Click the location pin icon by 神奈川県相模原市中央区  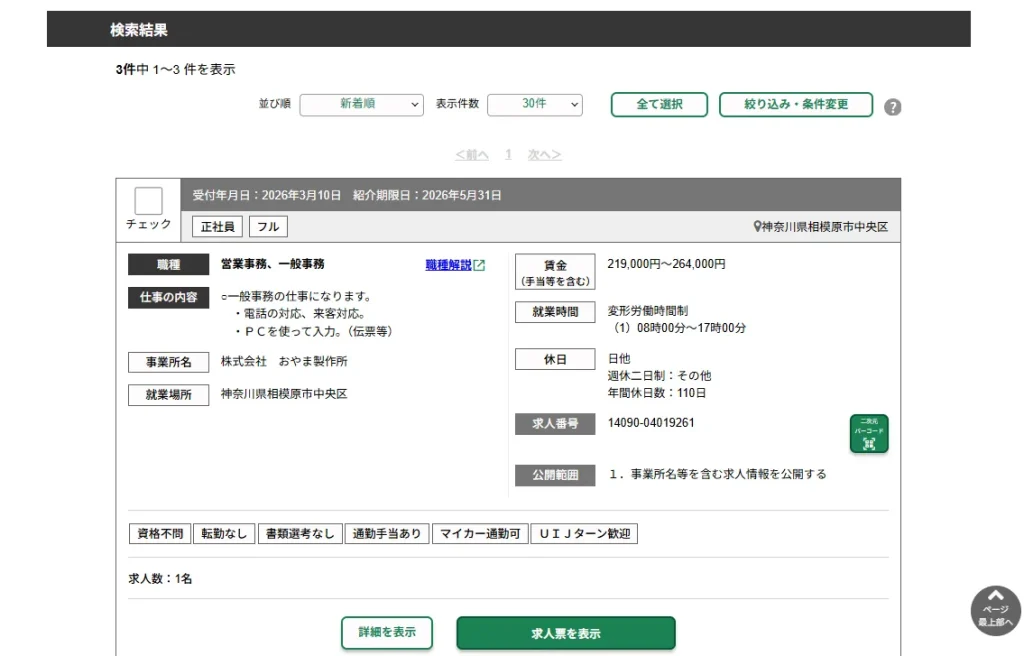(757, 226)
